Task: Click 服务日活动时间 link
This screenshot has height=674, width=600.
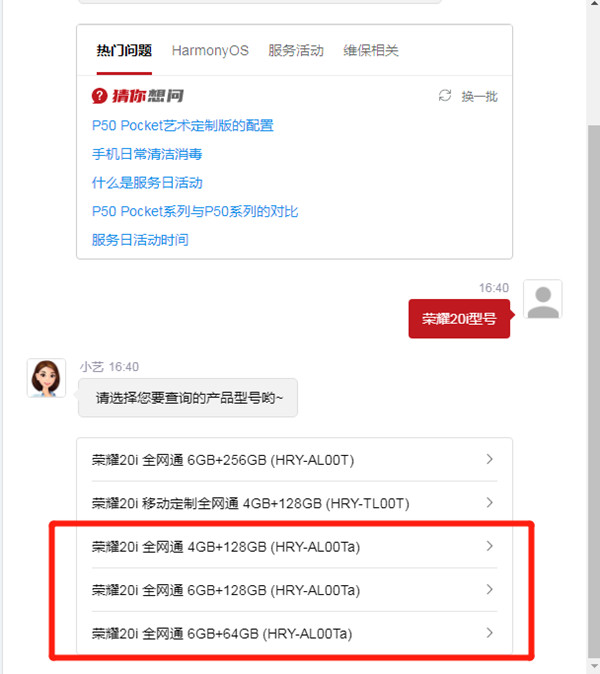Action: [x=140, y=240]
